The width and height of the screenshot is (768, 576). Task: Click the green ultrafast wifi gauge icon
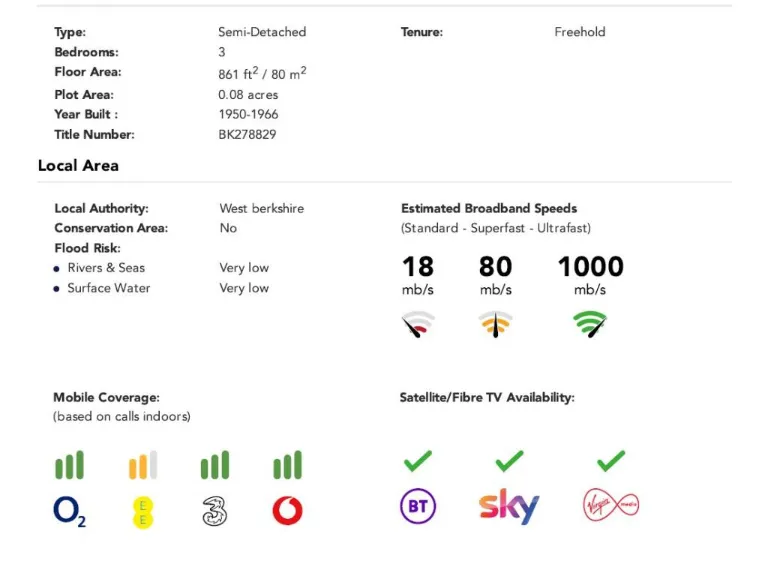coord(590,324)
